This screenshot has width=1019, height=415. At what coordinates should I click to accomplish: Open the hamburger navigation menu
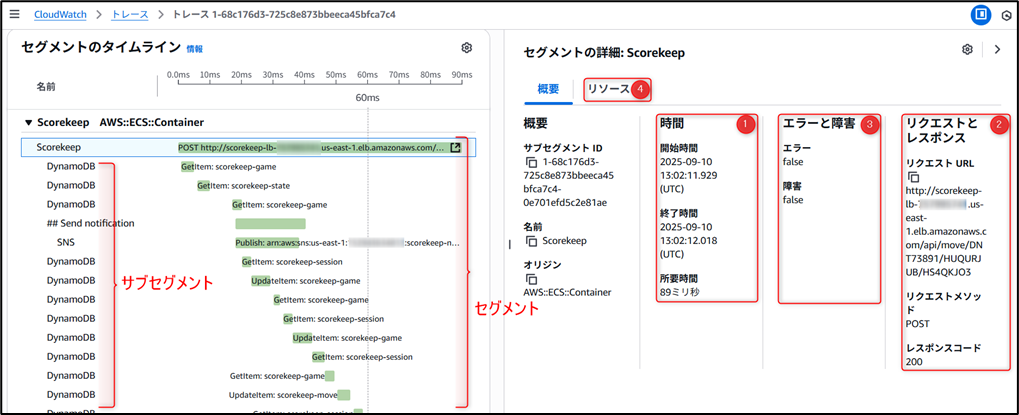coord(14,15)
